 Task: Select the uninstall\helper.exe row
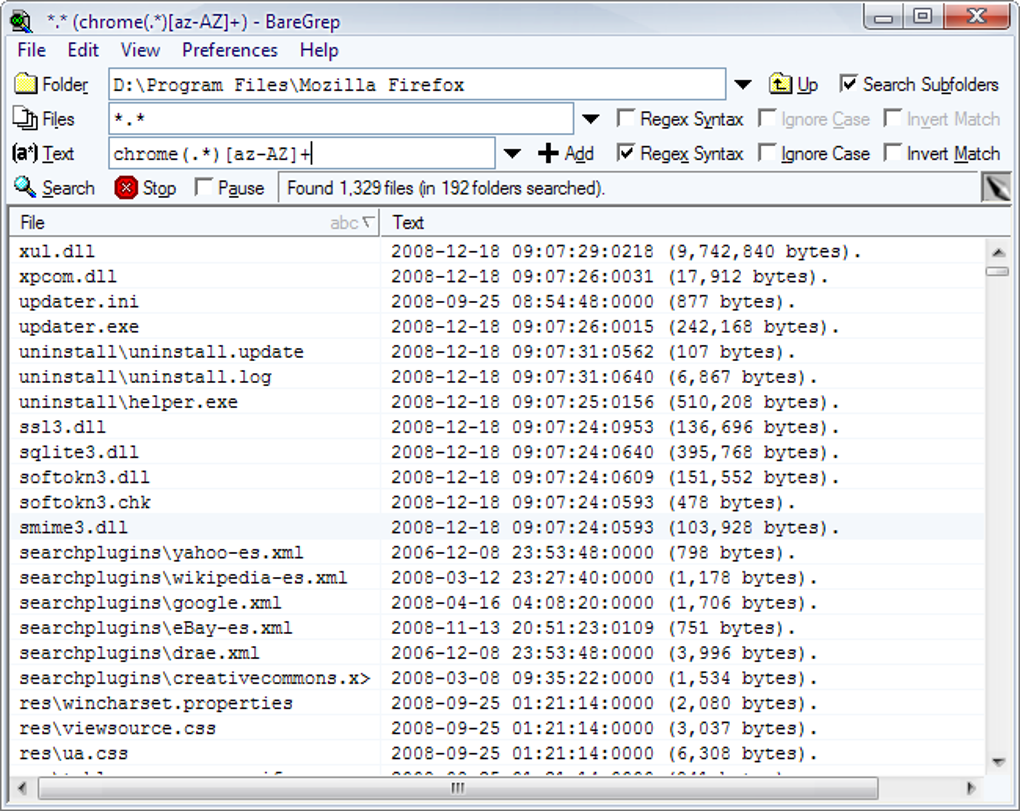[x=498, y=402]
